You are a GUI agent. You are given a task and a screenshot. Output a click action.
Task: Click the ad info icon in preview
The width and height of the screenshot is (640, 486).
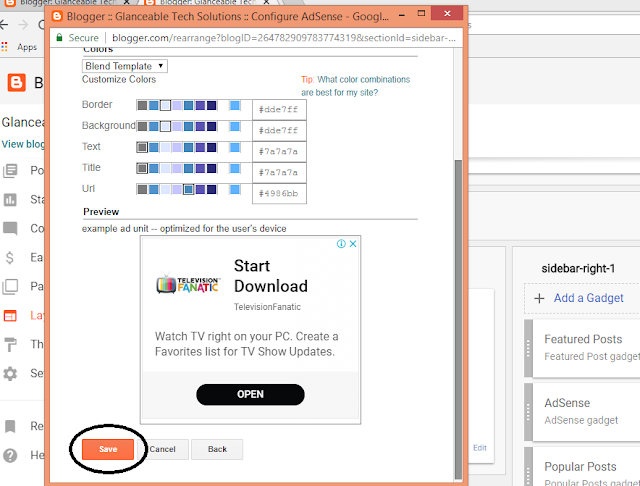coord(341,244)
